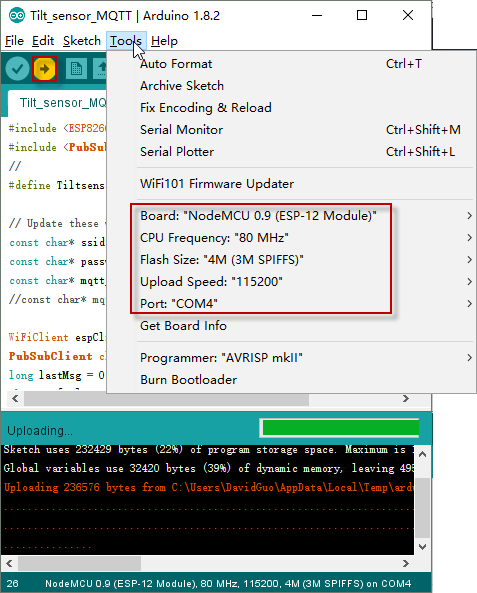Open the Sketch menu

point(82,41)
